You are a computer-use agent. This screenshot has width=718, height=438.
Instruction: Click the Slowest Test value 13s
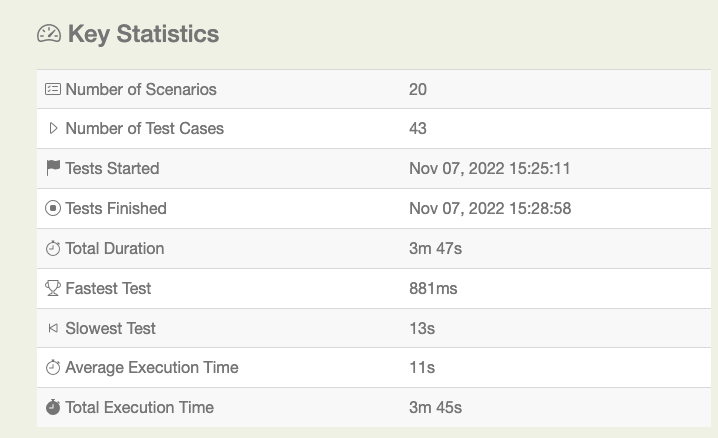422,328
